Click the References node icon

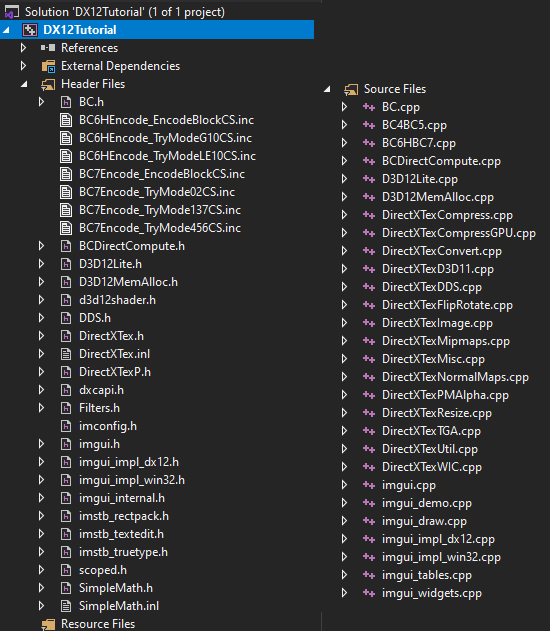click(48, 48)
